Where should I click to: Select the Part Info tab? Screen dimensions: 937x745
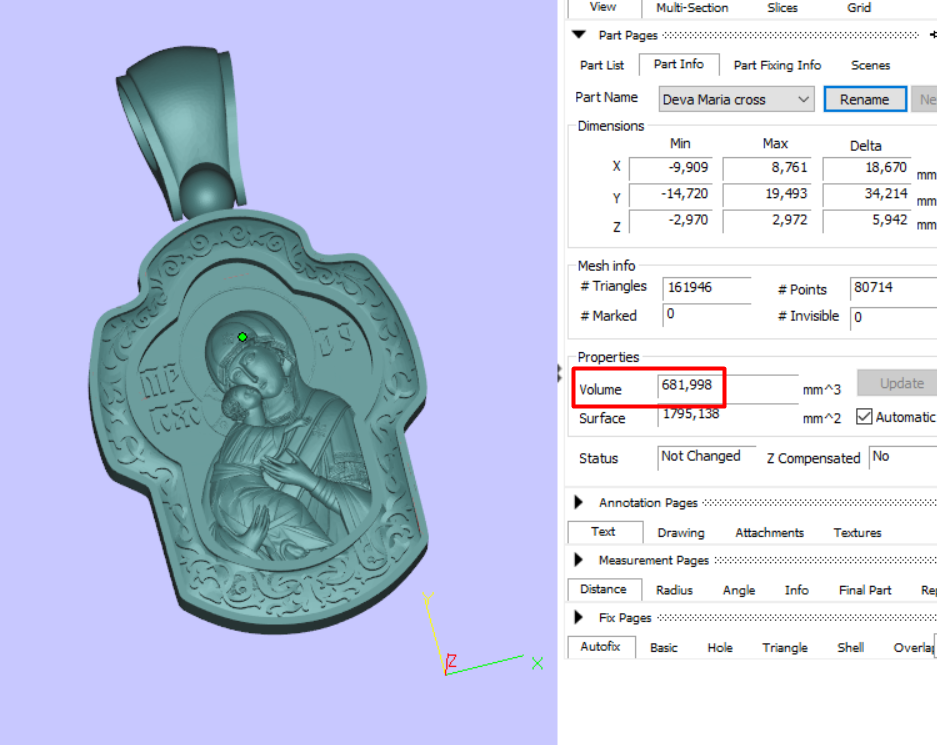point(678,65)
